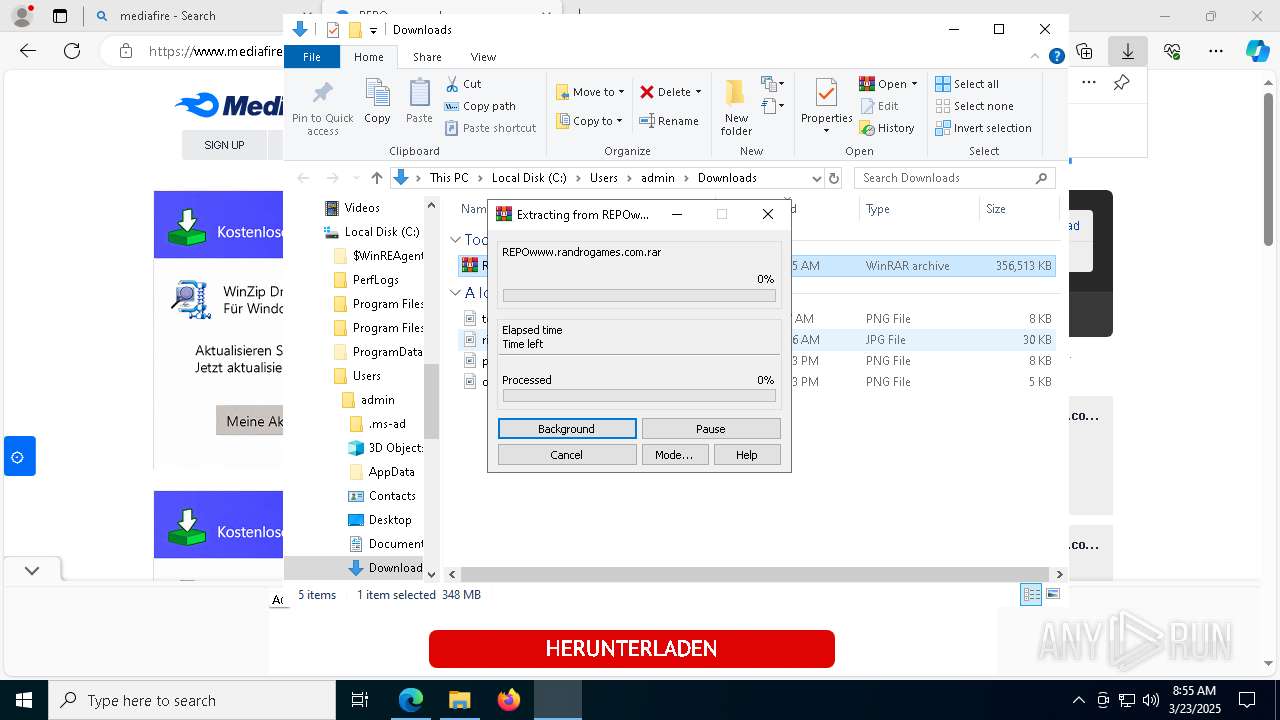1280x720 pixels.
Task: Go up one folder level arrow
Action: point(376,178)
